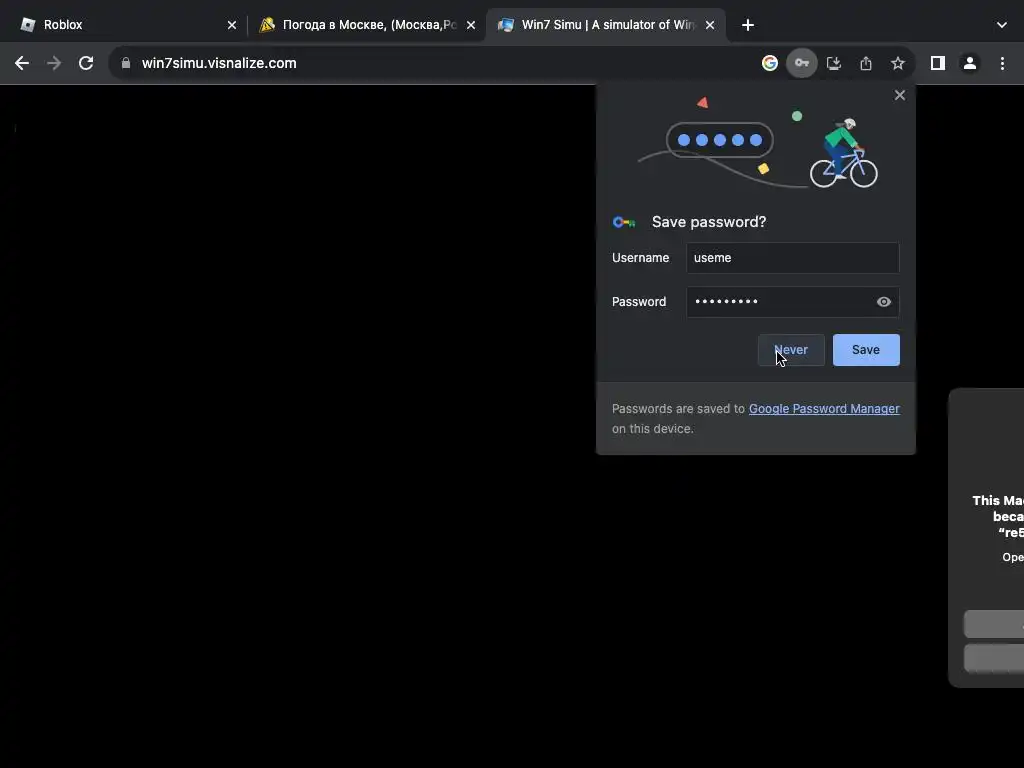Edit the Username field

pyautogui.click(x=793, y=258)
